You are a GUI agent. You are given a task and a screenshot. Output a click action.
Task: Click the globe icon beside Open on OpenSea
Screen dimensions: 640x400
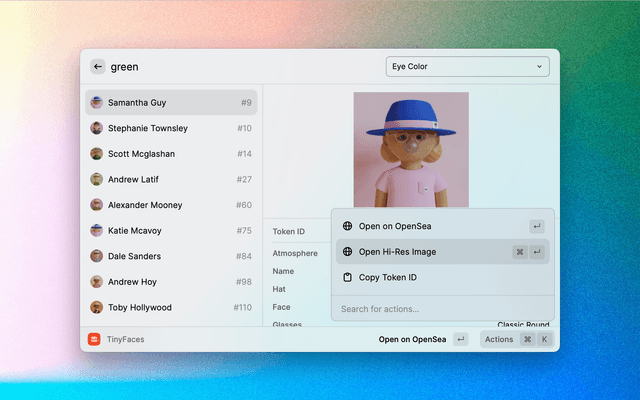click(347, 226)
